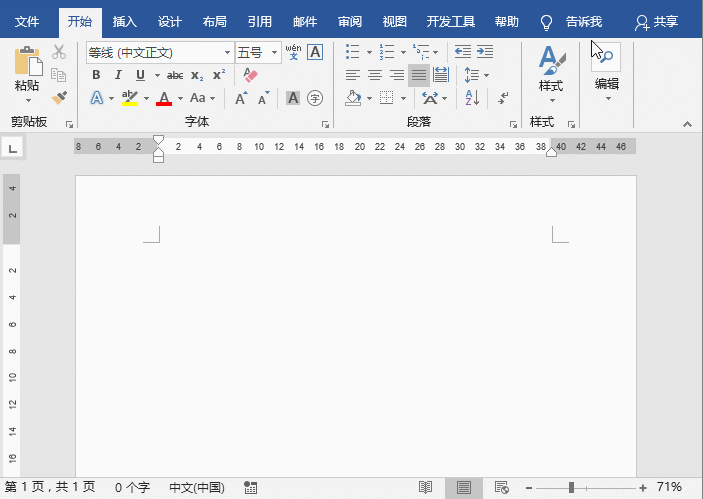Click the zoom slider in status bar
Viewport: 703px width, 499px height.
(571, 487)
